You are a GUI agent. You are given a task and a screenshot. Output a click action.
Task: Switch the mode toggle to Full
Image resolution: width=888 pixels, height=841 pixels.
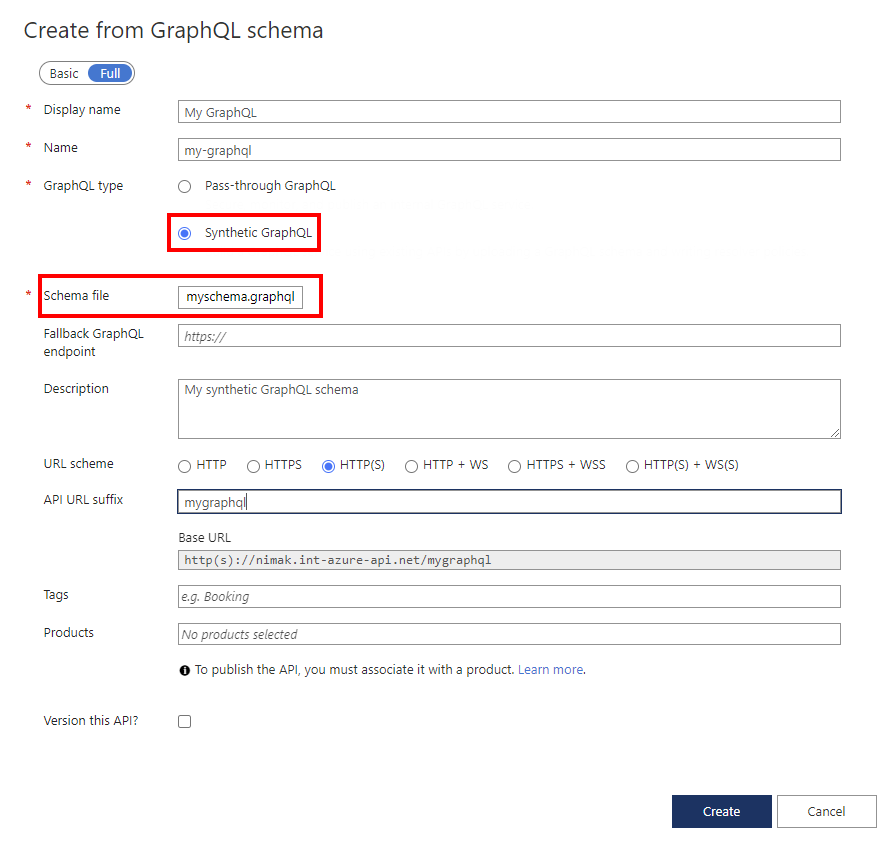(109, 72)
